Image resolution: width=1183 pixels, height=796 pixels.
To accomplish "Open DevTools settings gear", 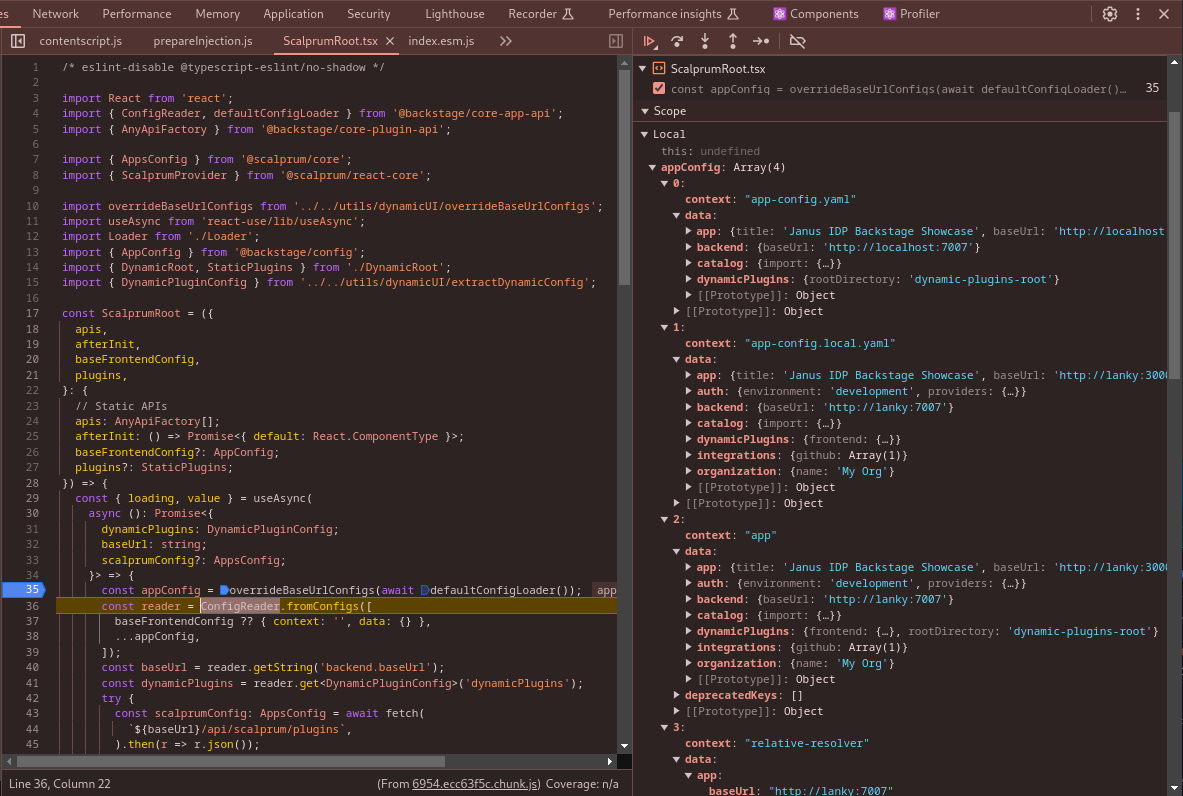I will click(x=1110, y=14).
